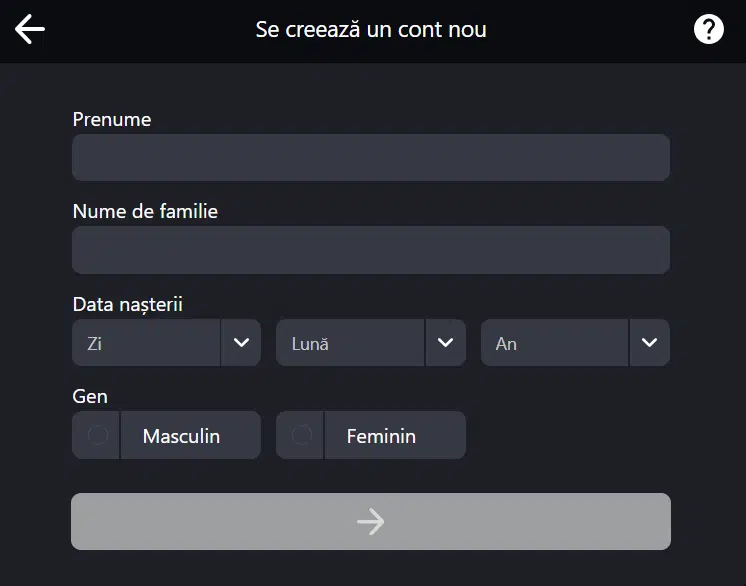Screen dimensions: 746x586
Task: Expand the Lună month dropdown
Action: [371, 342]
